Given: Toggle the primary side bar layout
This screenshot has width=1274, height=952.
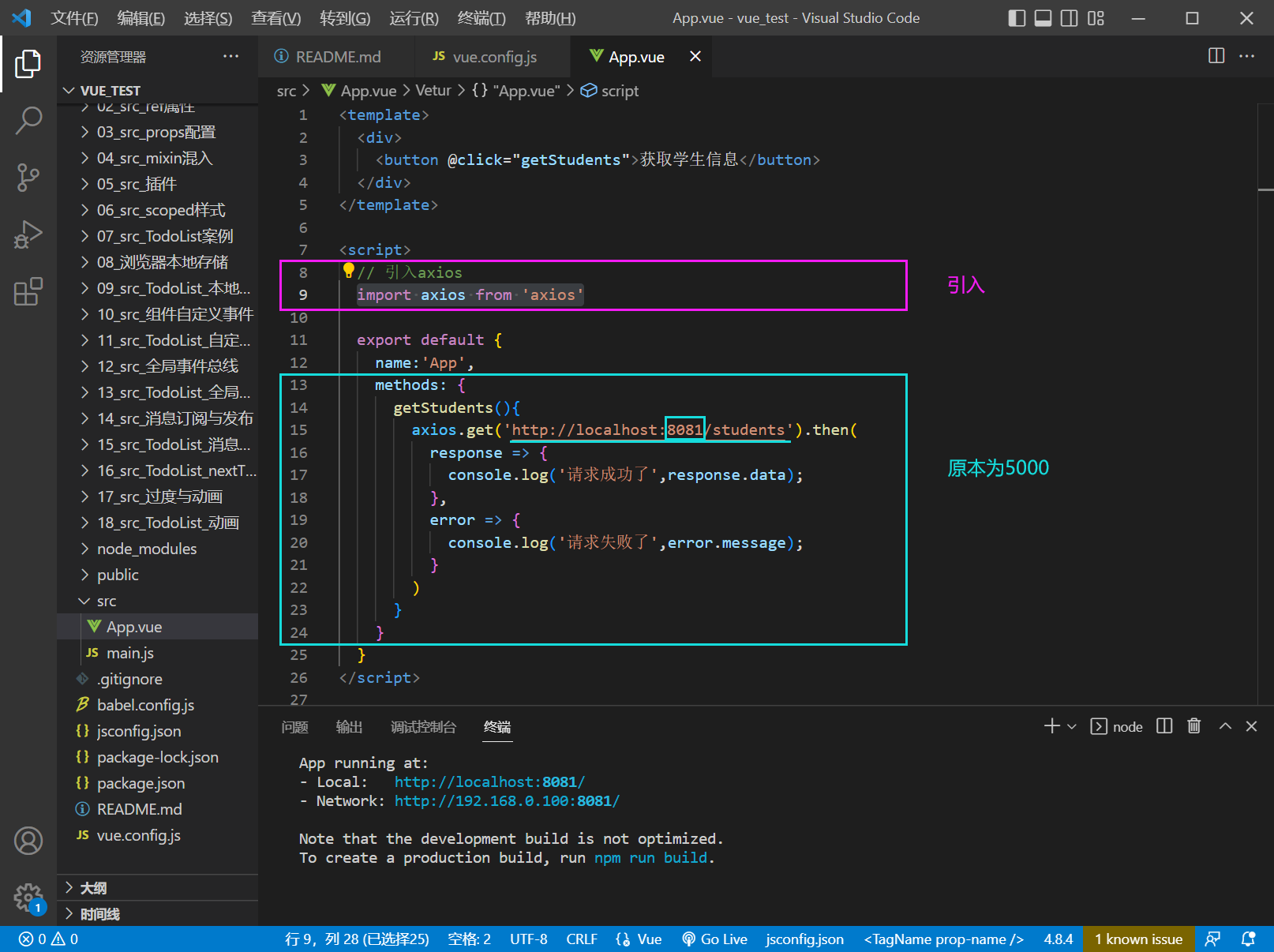Looking at the screenshot, I should [1017, 18].
